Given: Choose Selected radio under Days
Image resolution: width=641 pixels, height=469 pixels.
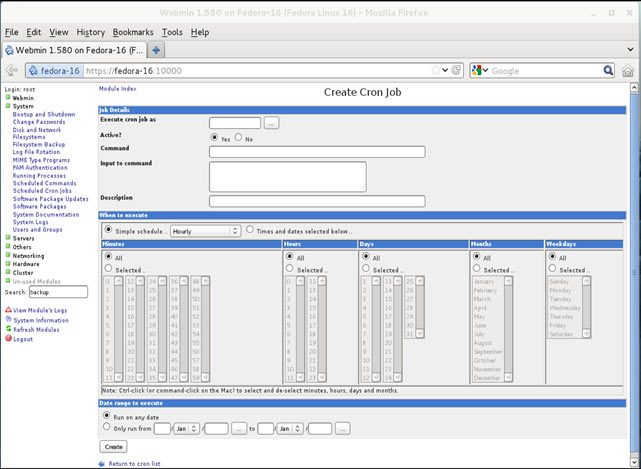Looking at the screenshot, I should (366, 268).
